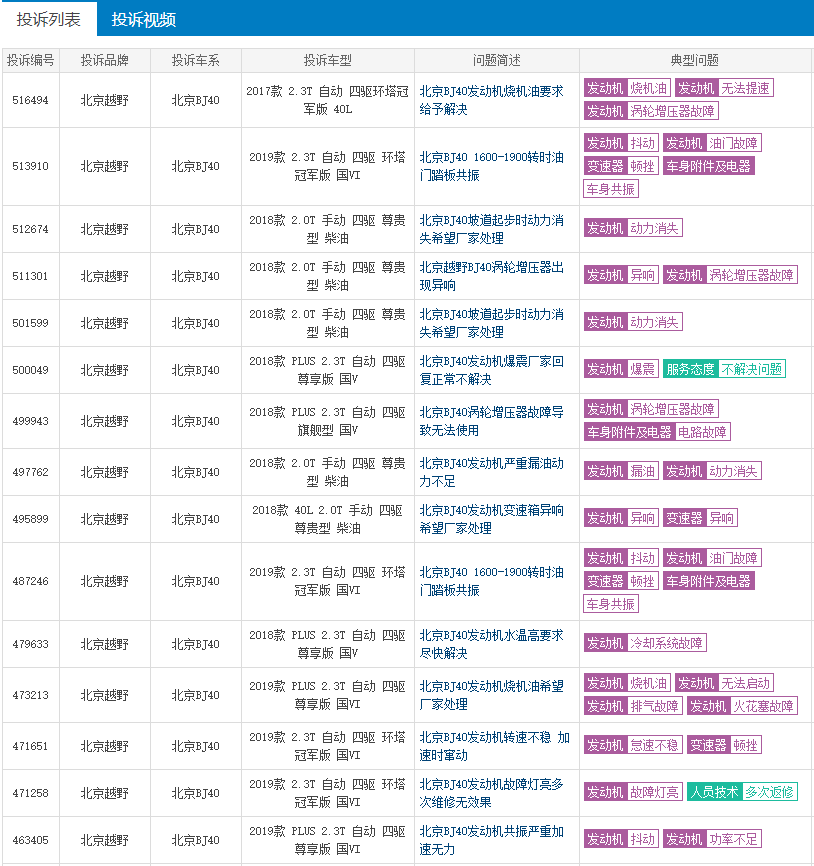
Task: Click 典型问题 column header
Action: click(x=695, y=61)
